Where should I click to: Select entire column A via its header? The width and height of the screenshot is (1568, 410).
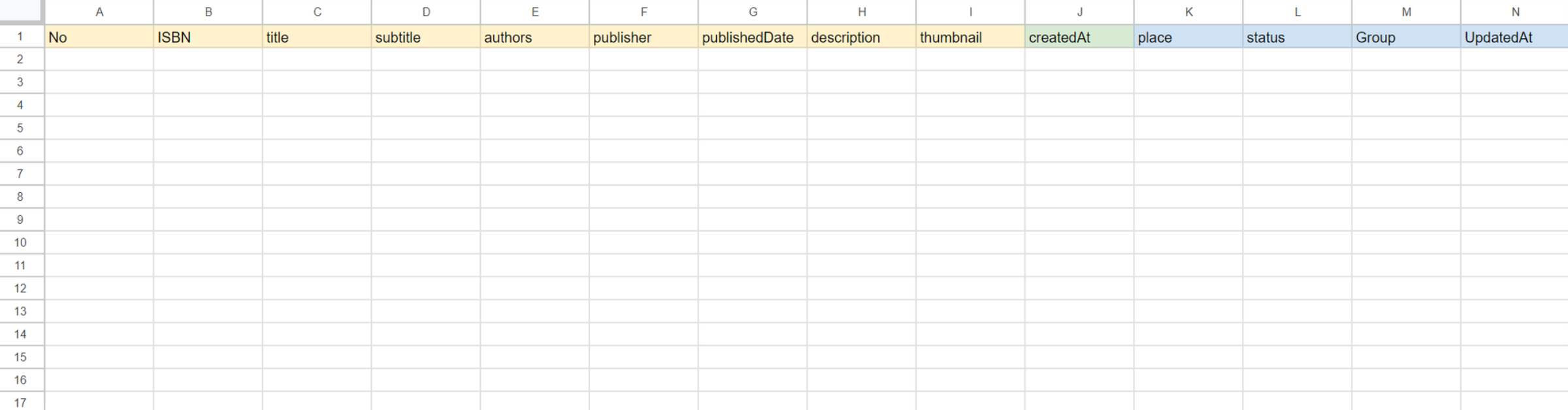(99, 12)
